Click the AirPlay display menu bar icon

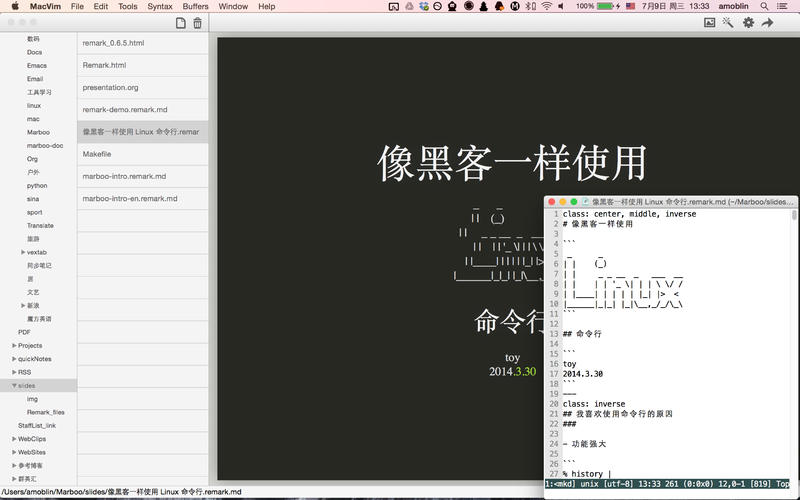393,6
